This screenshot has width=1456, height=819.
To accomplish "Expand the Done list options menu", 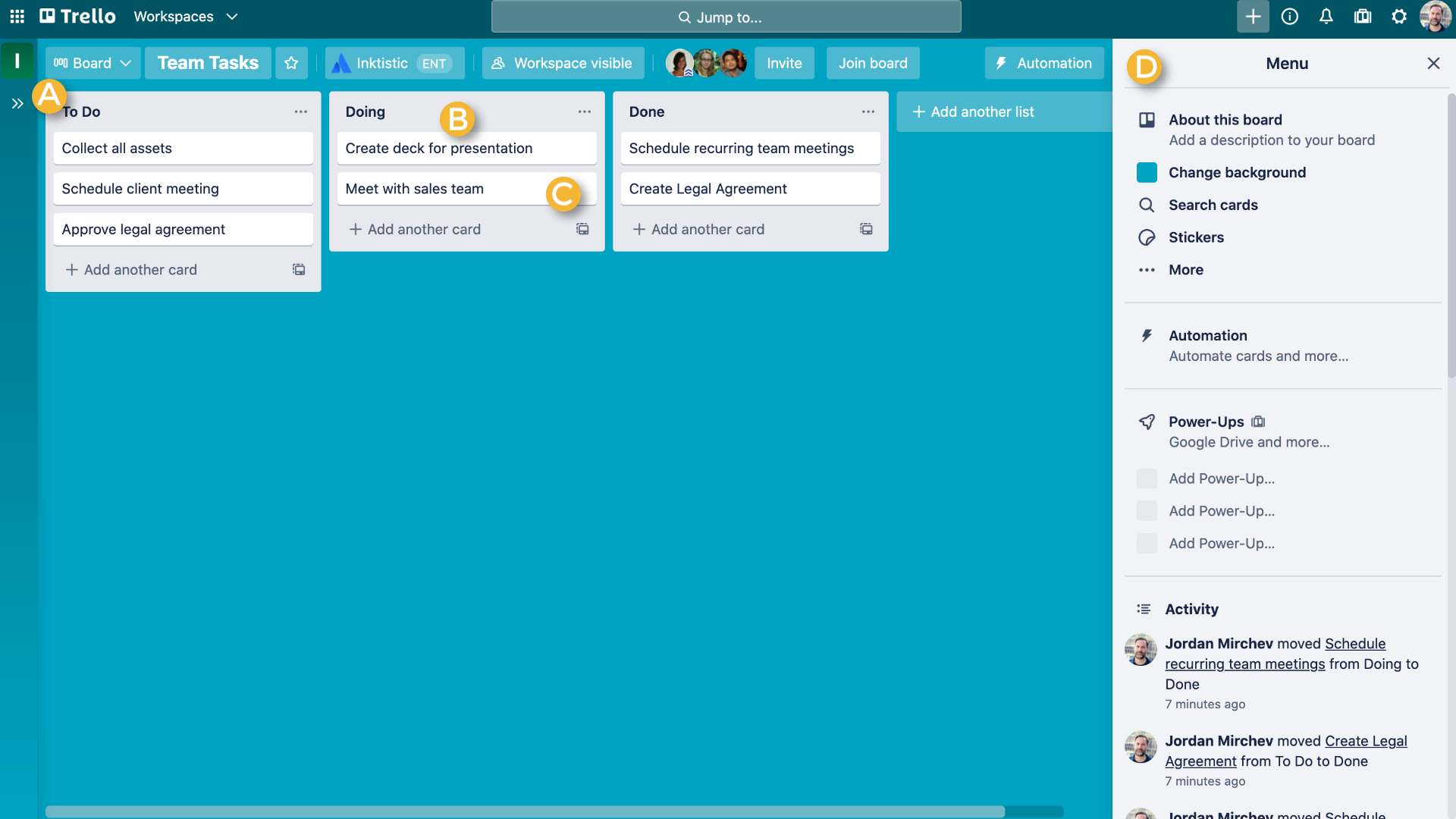I will tap(868, 112).
